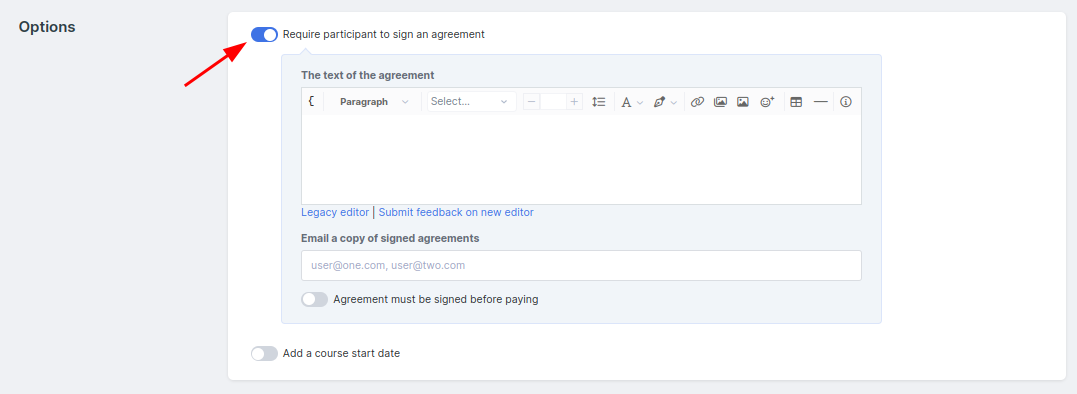Open the Paragraph style dropdown

coord(374,102)
